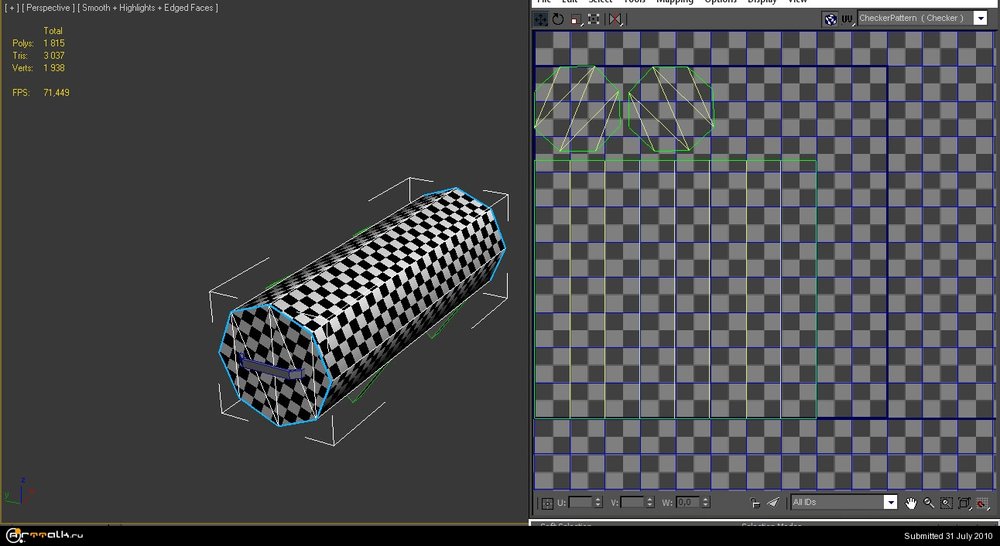The height and width of the screenshot is (546, 1000).
Task: Open the All IDs material dropdown
Action: coord(890,503)
